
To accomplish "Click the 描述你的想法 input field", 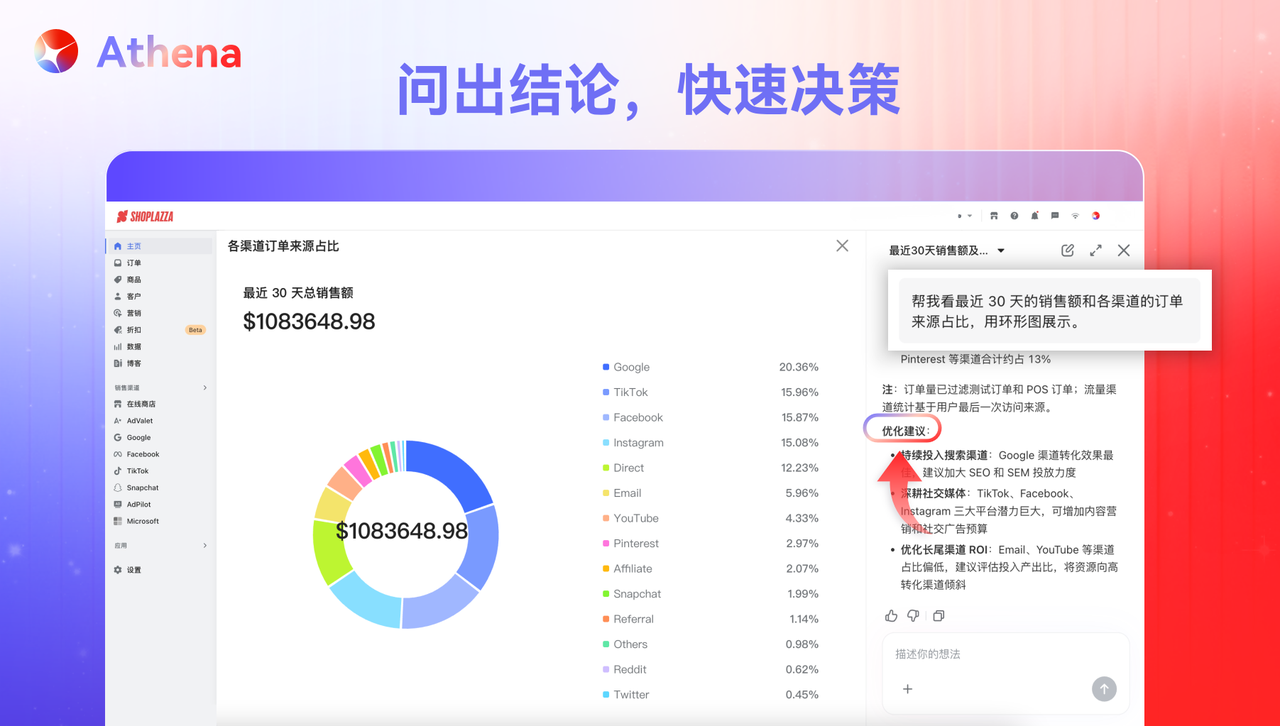I will pyautogui.click(x=1005, y=654).
